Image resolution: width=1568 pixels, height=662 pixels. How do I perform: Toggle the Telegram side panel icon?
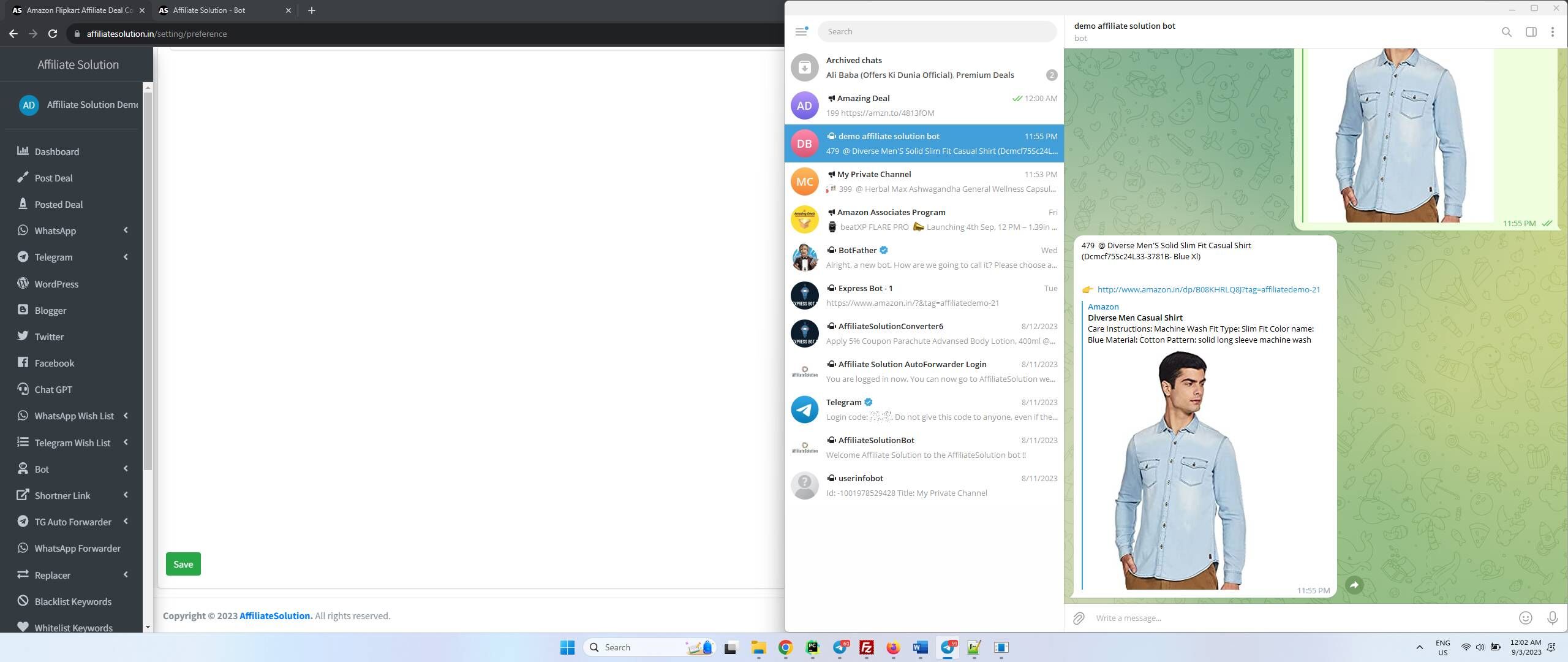click(x=1531, y=32)
